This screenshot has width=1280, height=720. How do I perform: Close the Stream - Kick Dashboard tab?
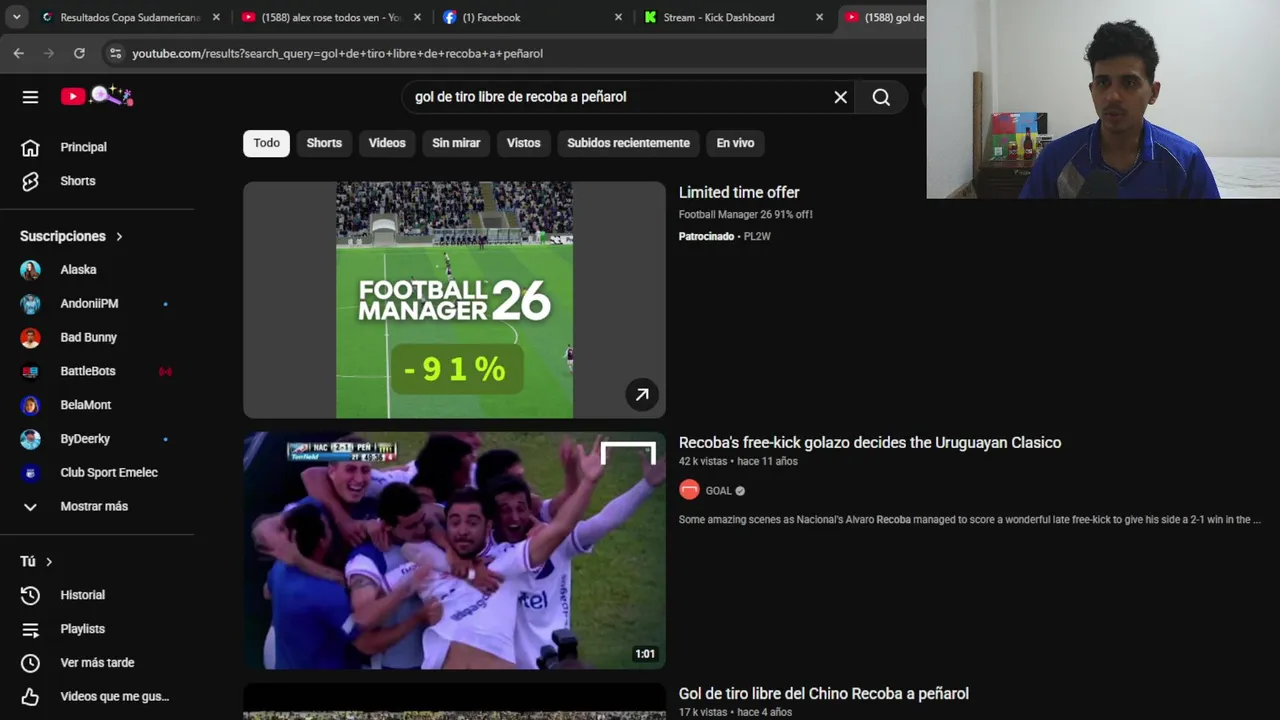819,17
